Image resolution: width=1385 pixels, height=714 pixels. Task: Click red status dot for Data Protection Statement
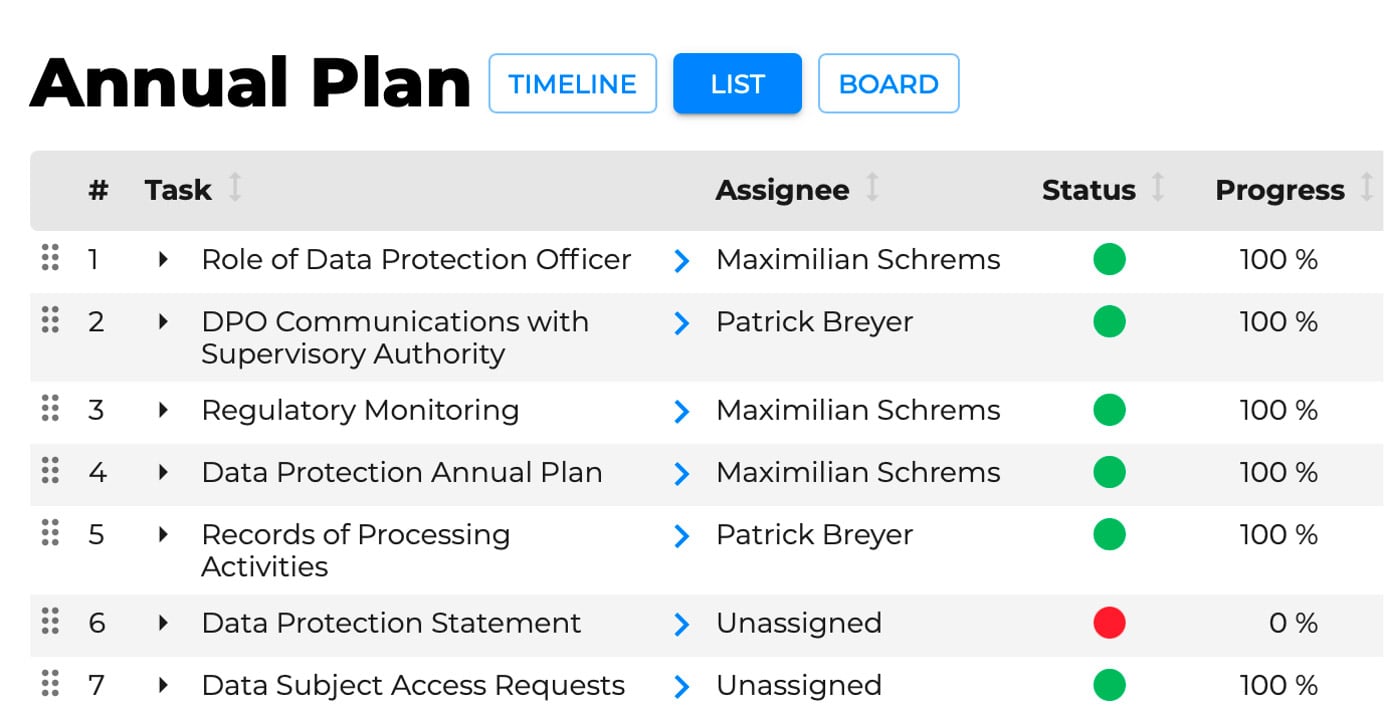tap(1109, 623)
